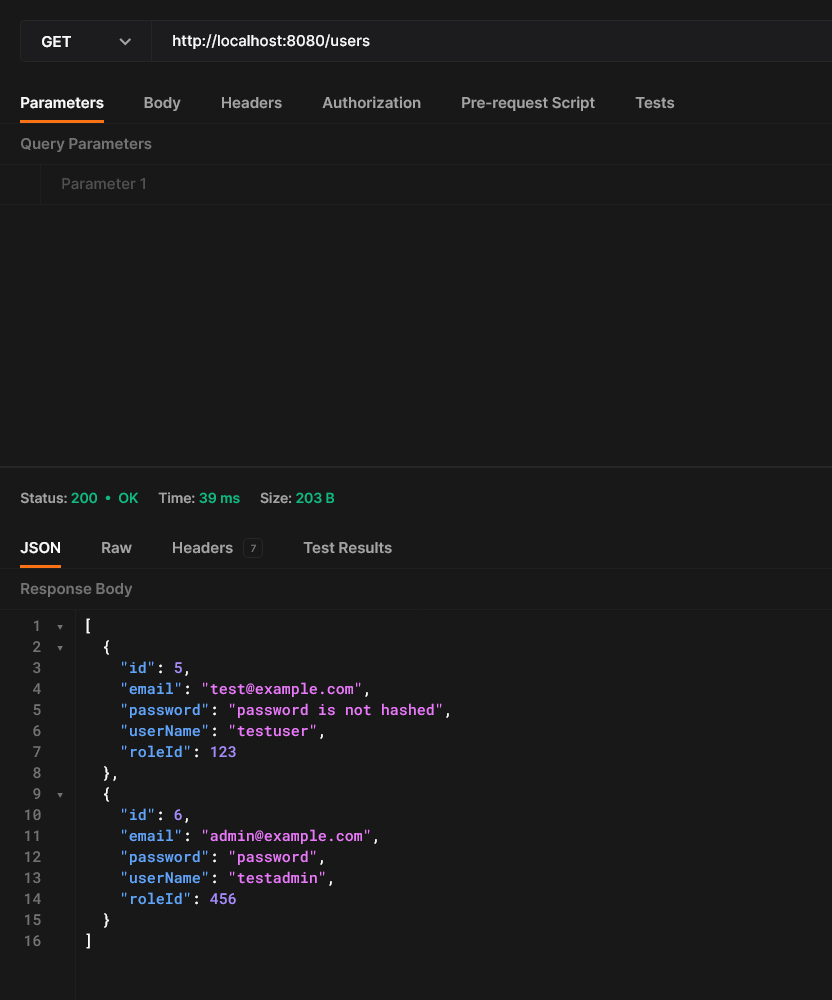Go to the Tests tab

[655, 103]
